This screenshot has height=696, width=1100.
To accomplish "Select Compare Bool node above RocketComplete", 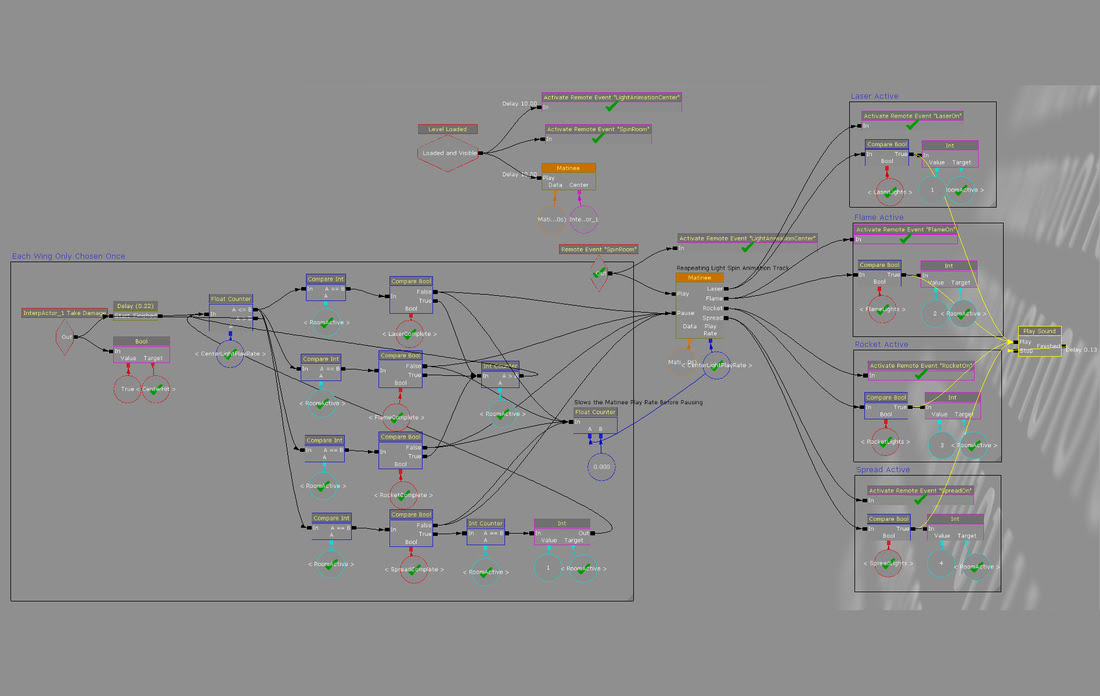I will (401, 450).
